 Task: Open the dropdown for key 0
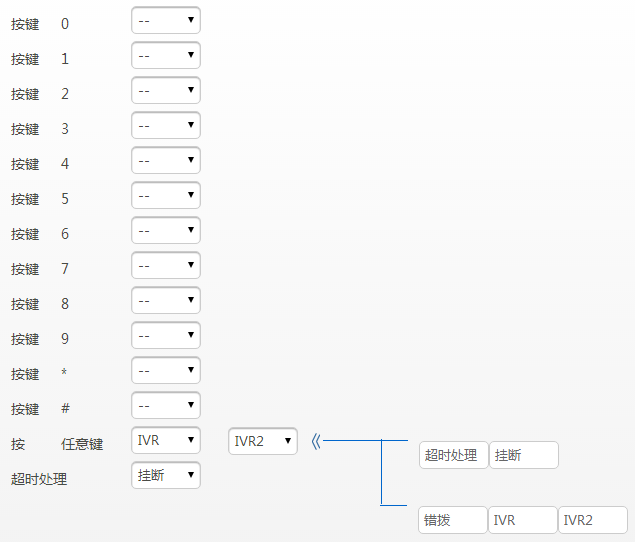pos(166,21)
